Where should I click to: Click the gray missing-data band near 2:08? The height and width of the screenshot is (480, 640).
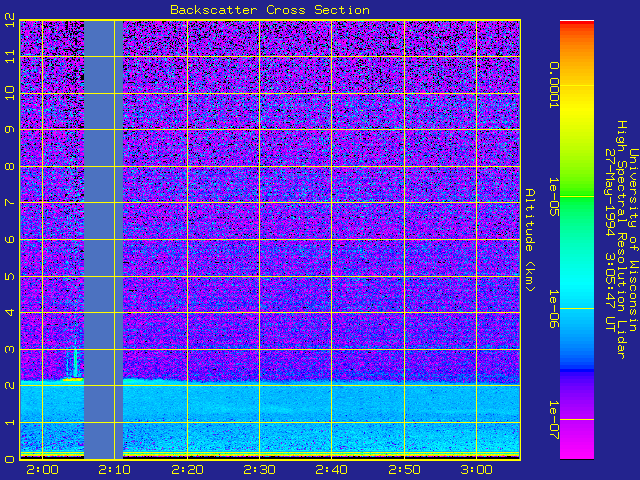point(103,240)
